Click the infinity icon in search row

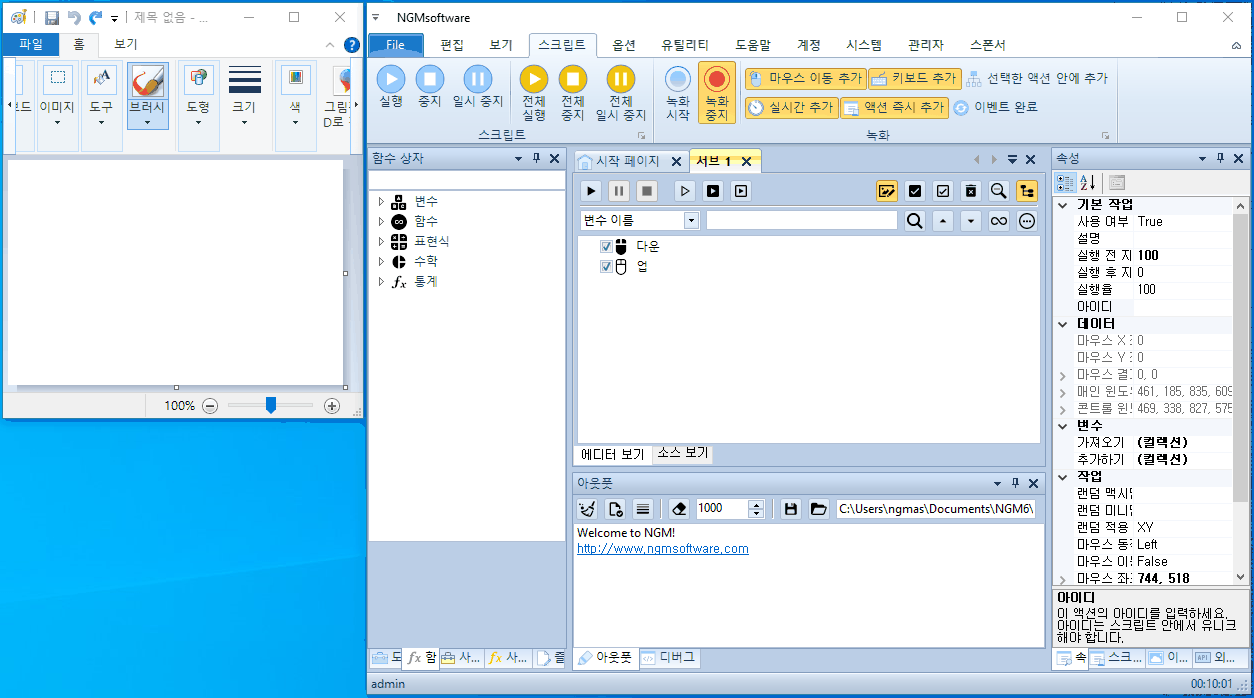(x=998, y=221)
